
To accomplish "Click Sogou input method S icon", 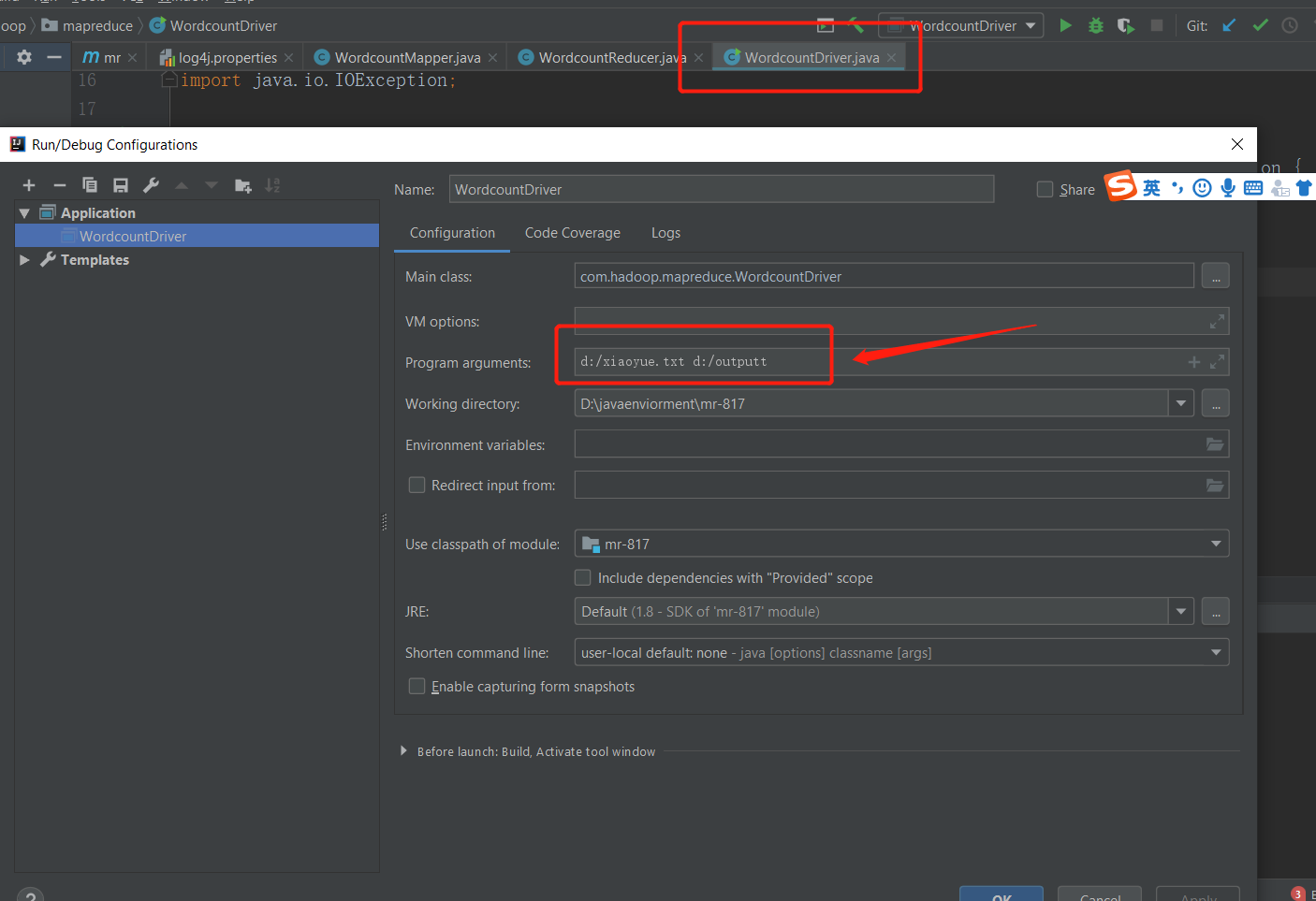I will (1120, 186).
